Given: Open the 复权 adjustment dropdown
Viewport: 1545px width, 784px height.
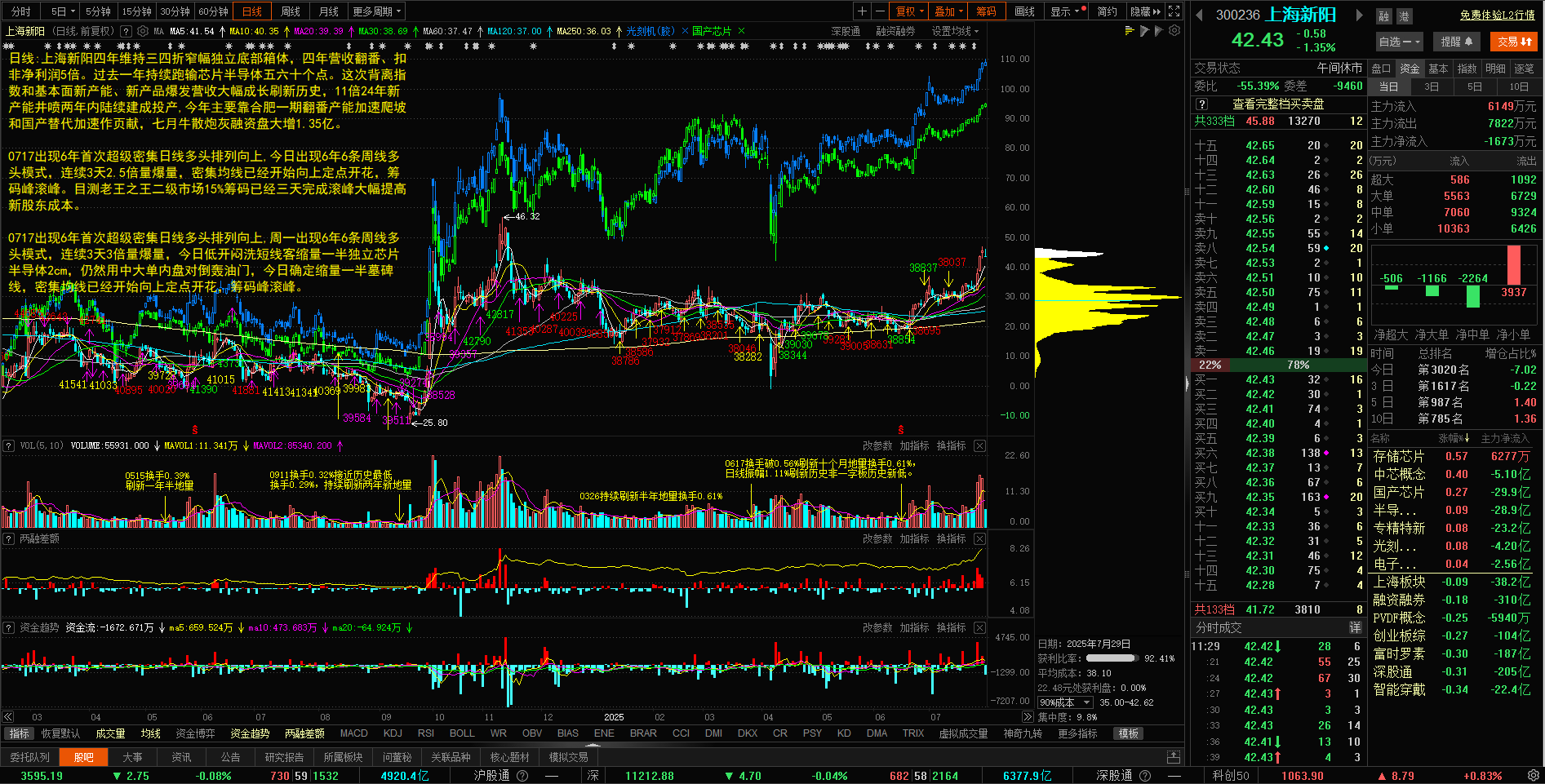Looking at the screenshot, I should (910, 11).
